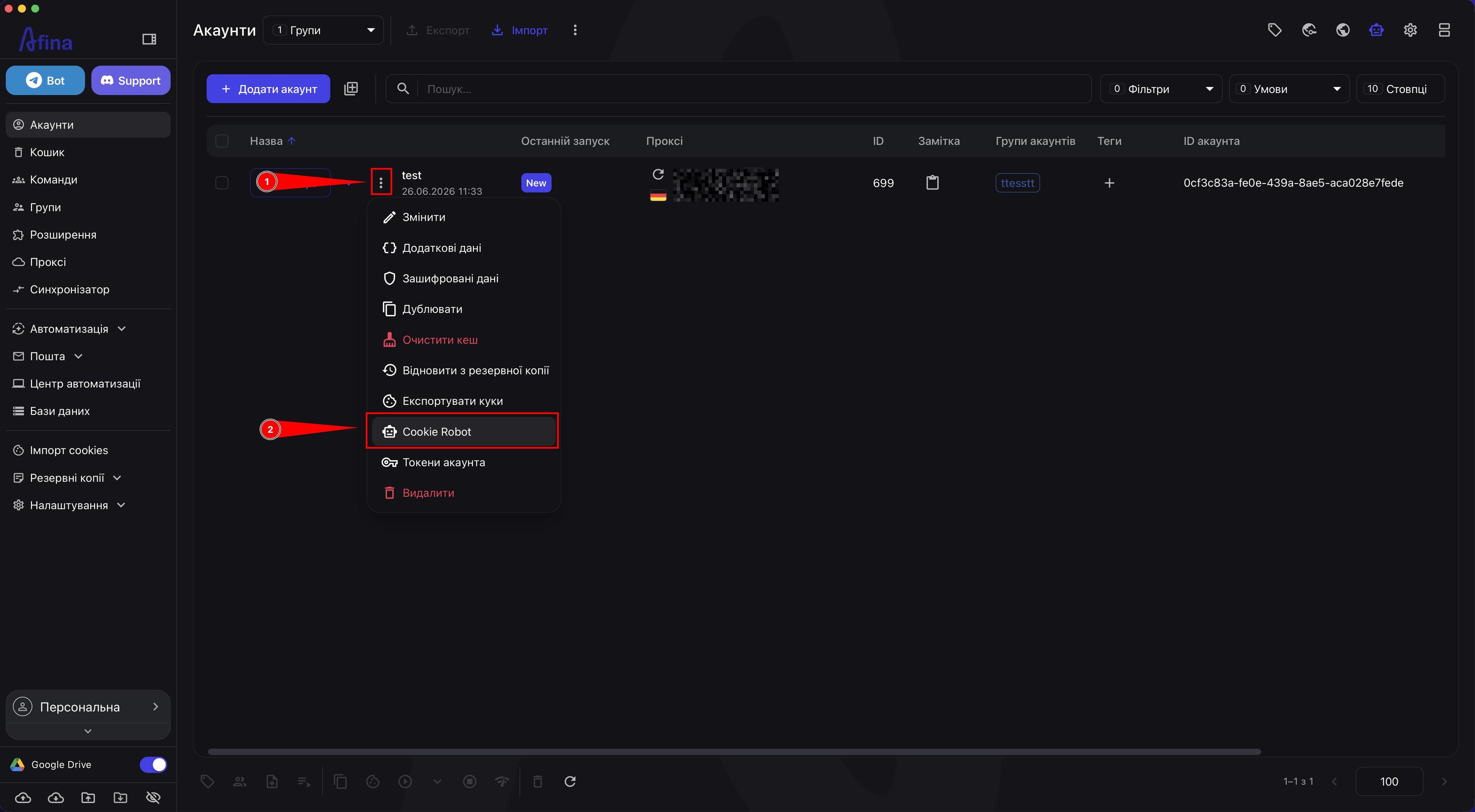Image resolution: width=1475 pixels, height=812 pixels.
Task: Choose Експортувати куки menu entry
Action: [463, 401]
